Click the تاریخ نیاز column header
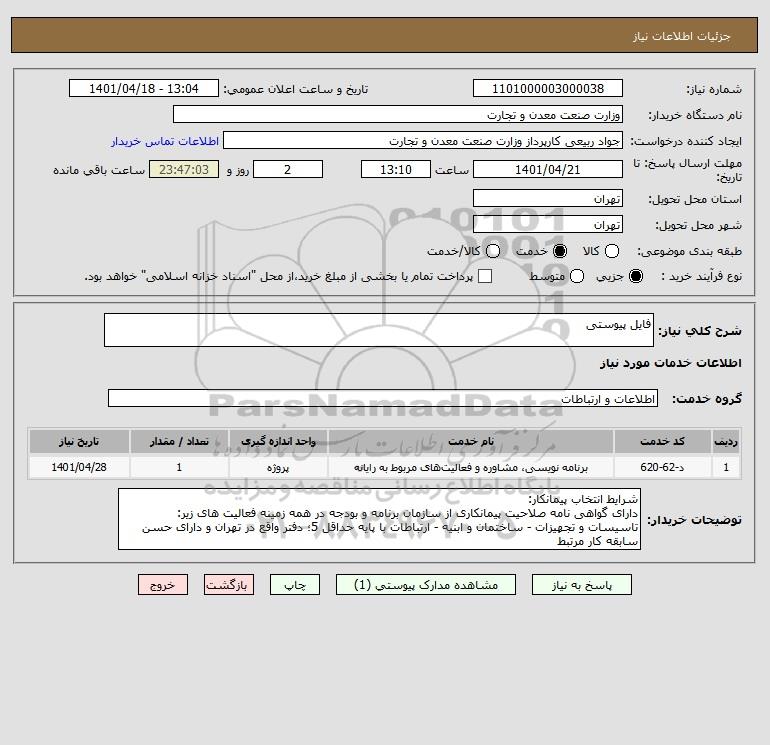The width and height of the screenshot is (770, 745). pos(79,441)
